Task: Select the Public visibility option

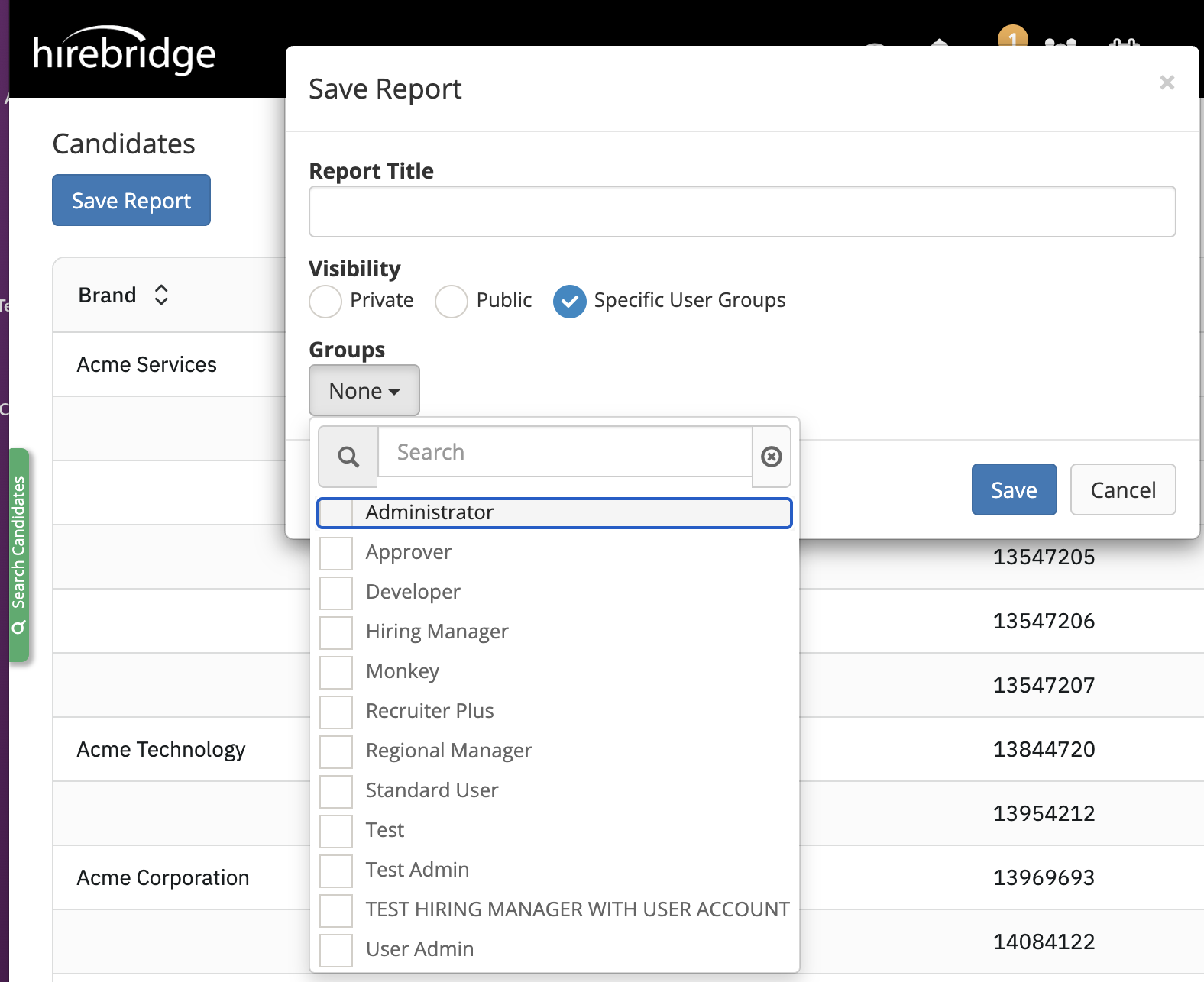Action: [451, 301]
